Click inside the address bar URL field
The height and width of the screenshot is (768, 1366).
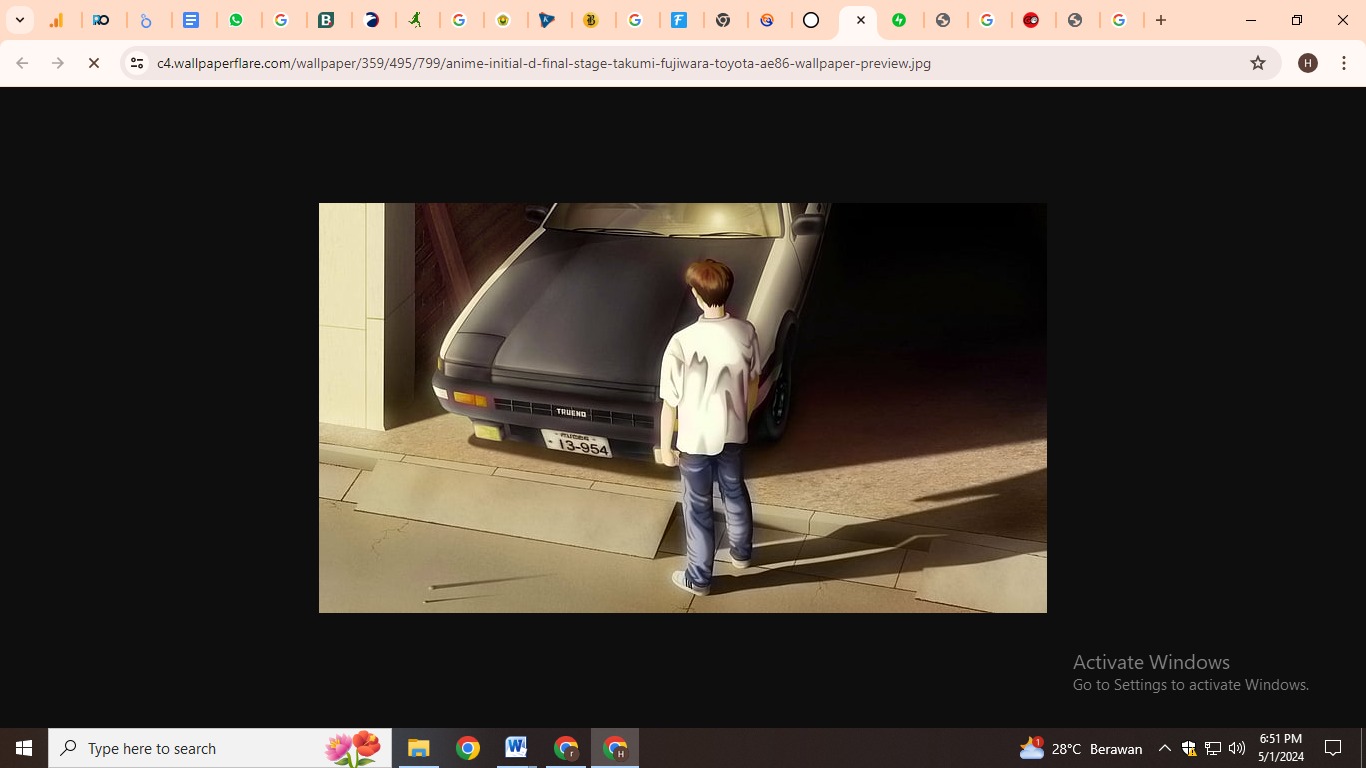(x=600, y=62)
